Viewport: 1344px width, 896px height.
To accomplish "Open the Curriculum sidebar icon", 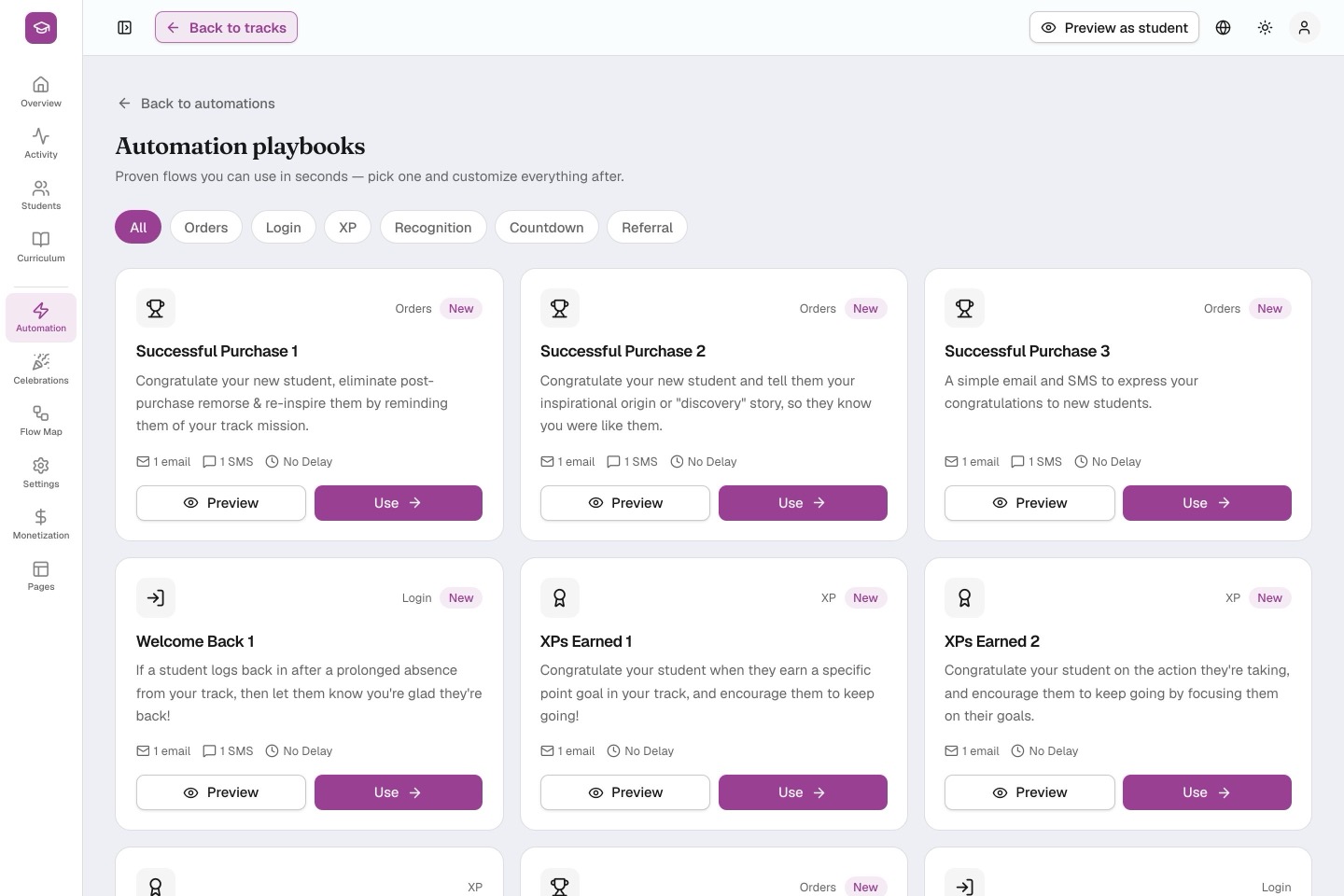I will (x=41, y=246).
